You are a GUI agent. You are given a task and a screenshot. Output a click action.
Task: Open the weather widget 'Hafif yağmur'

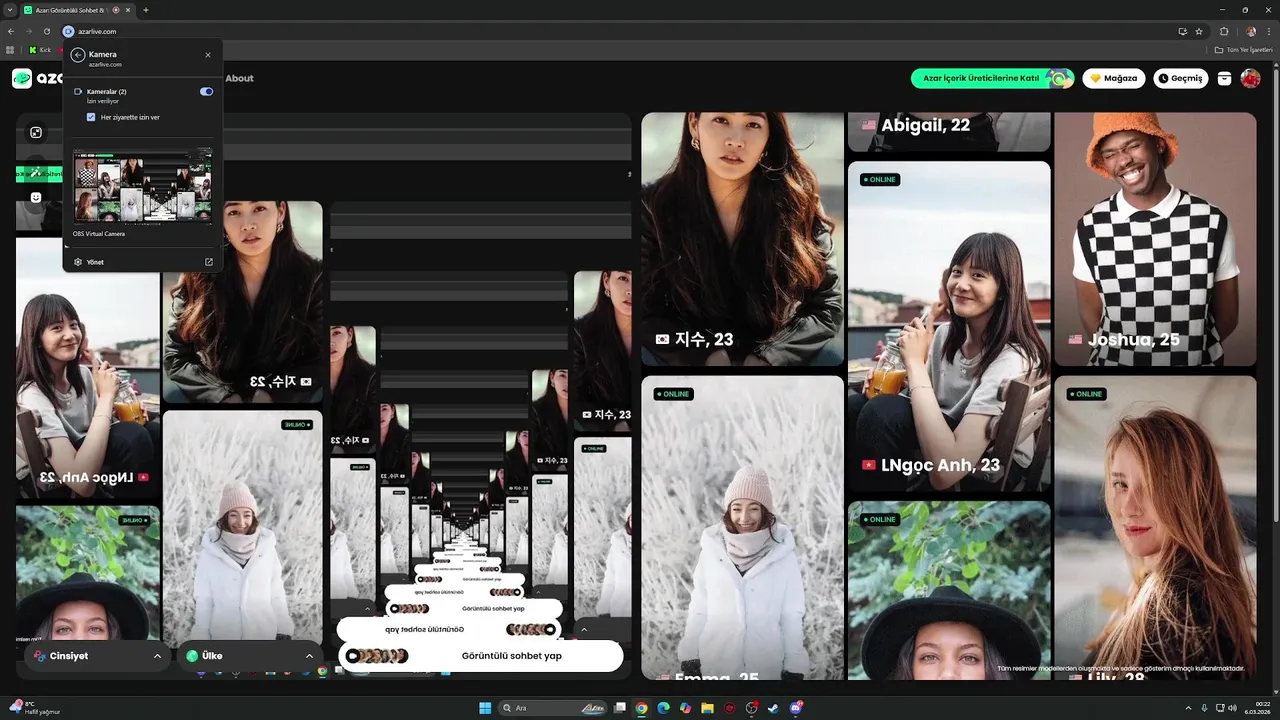[35, 708]
